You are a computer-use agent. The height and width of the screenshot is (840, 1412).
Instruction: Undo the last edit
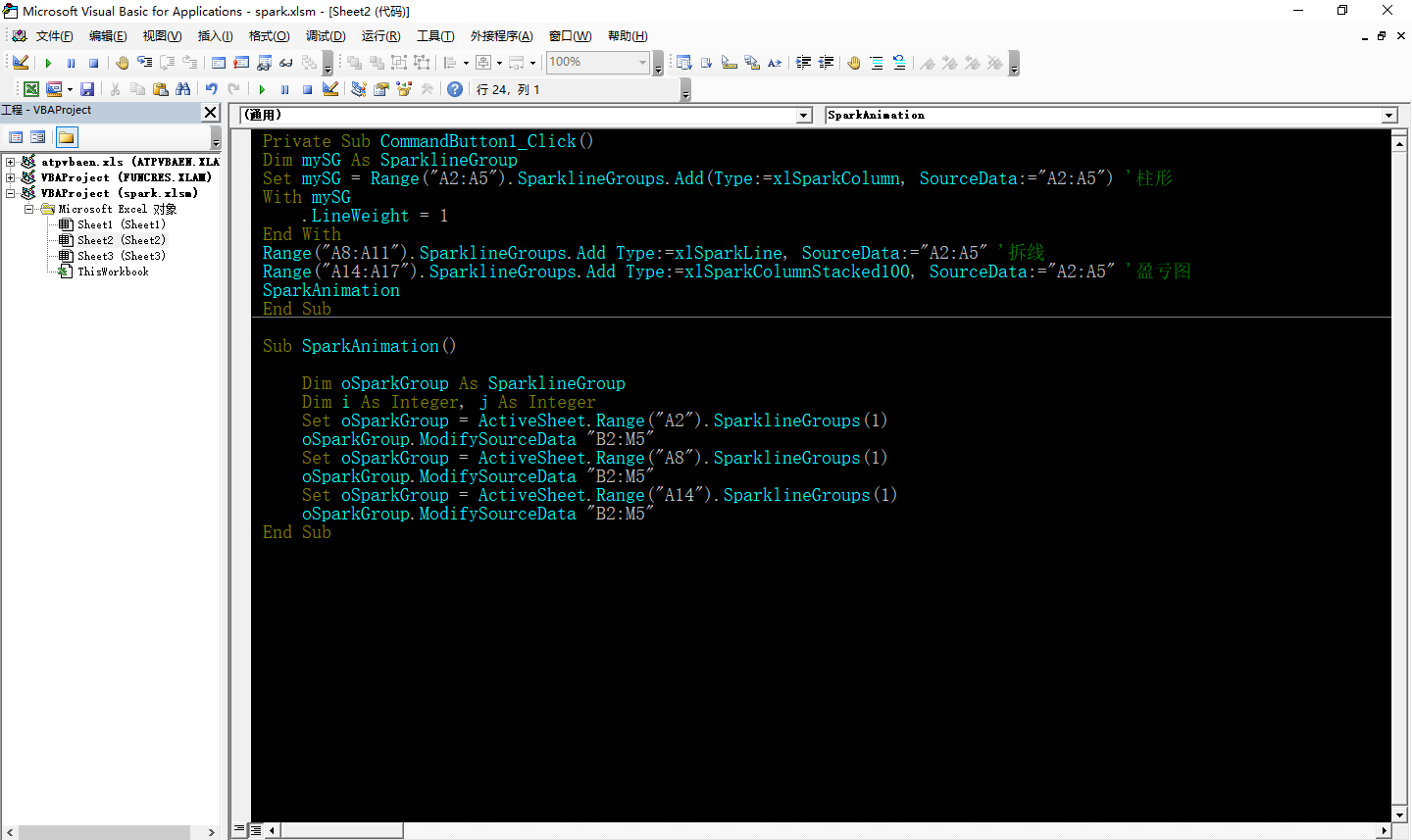coord(211,89)
